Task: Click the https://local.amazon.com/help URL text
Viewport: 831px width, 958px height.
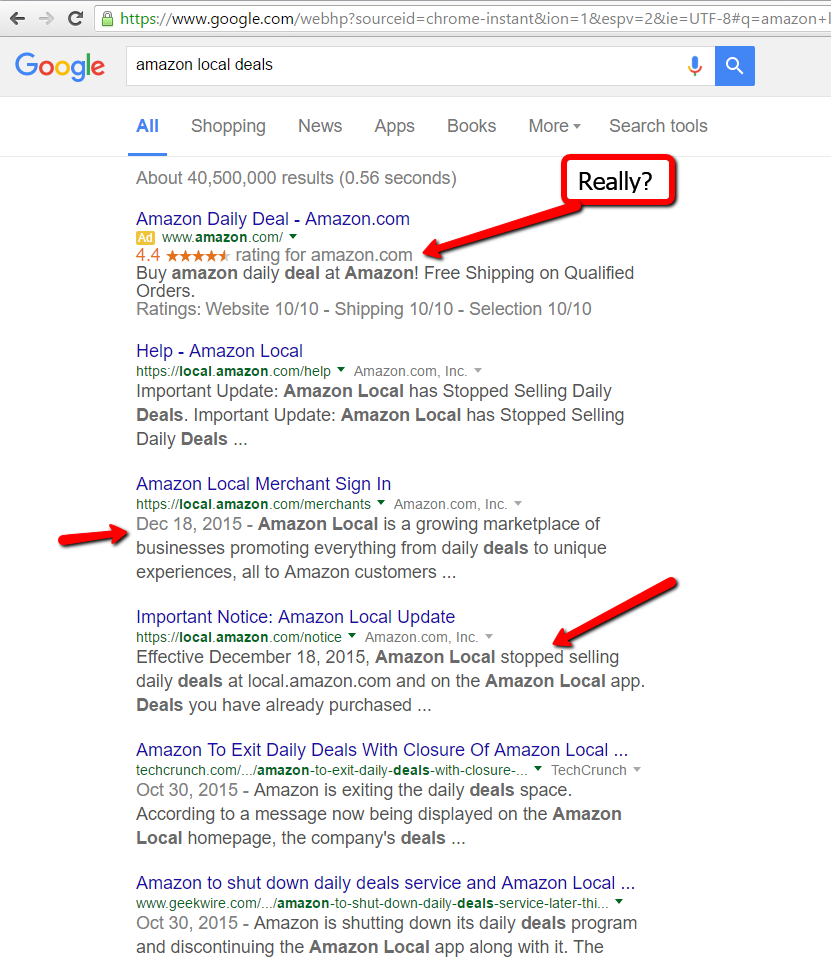Action: 233,371
